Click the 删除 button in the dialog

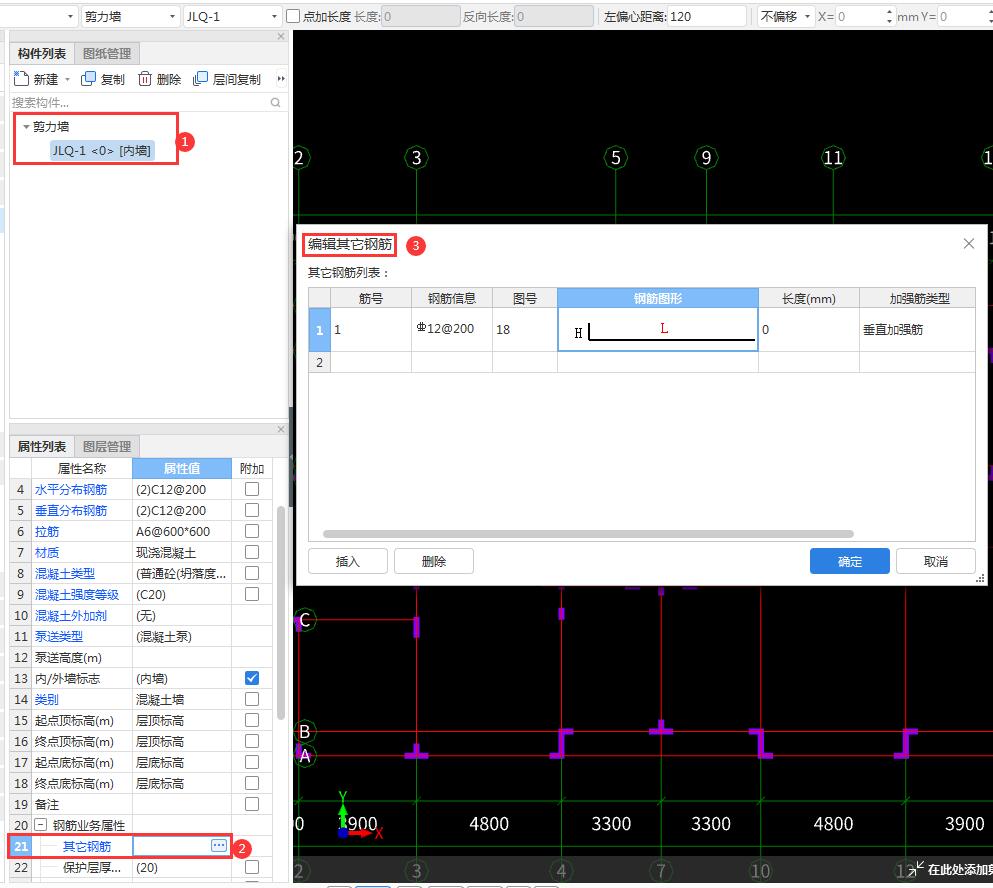click(x=434, y=561)
